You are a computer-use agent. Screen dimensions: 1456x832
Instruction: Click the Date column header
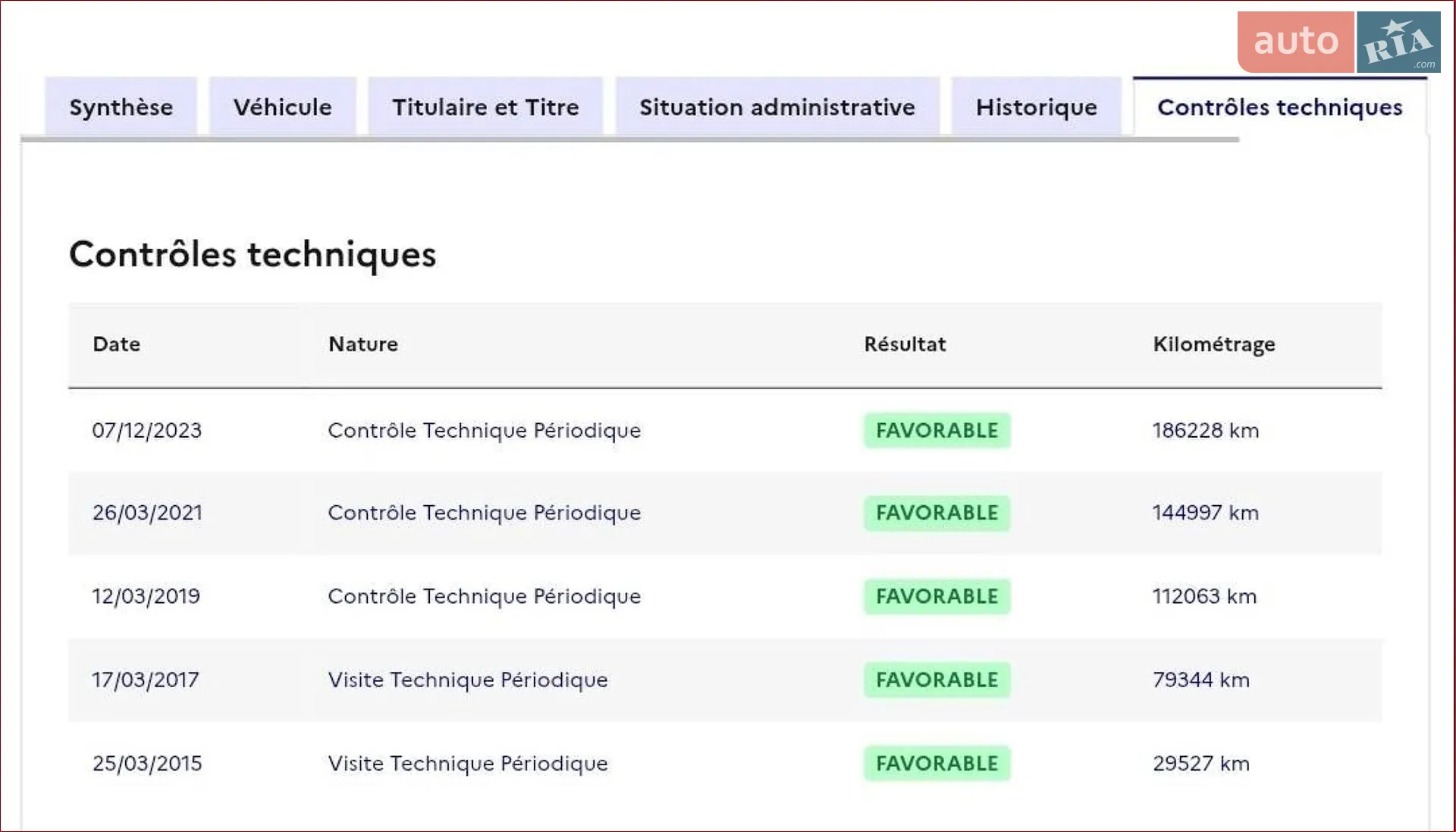[117, 344]
